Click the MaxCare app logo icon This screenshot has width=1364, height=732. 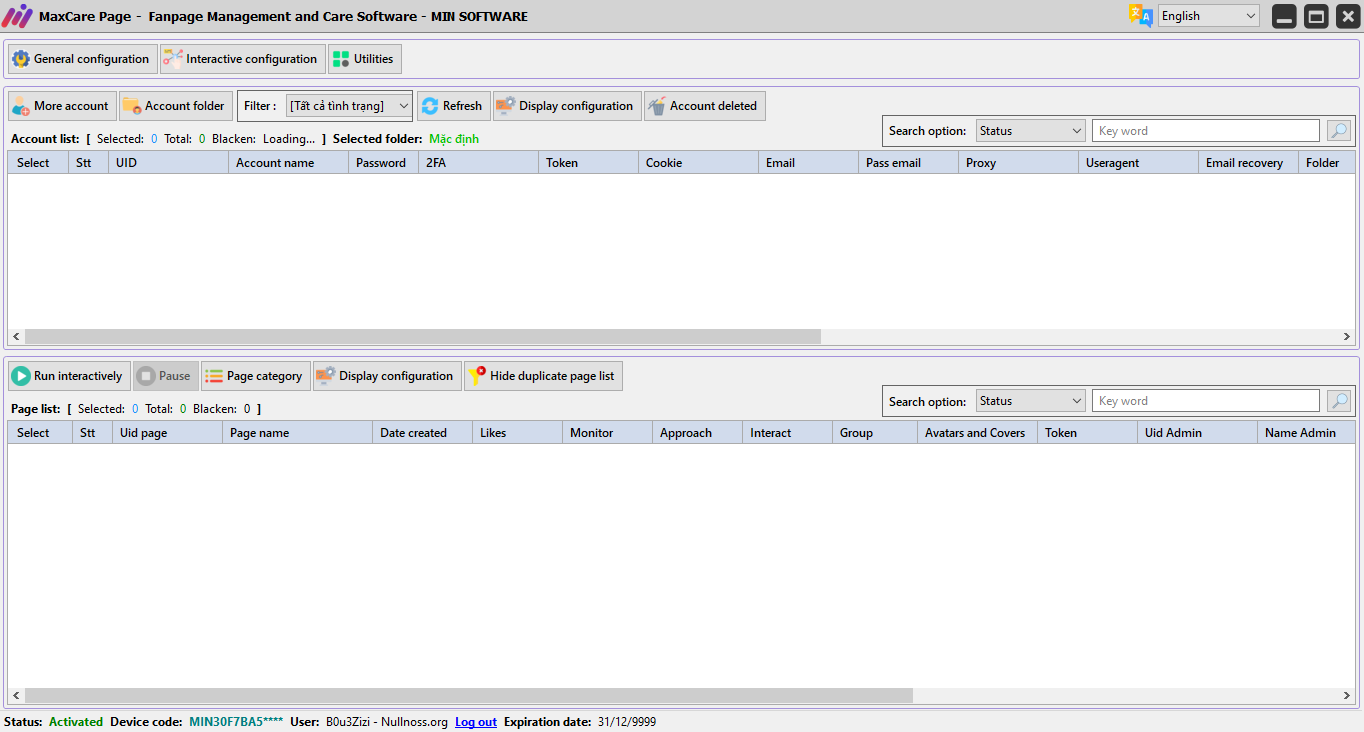pos(17,16)
